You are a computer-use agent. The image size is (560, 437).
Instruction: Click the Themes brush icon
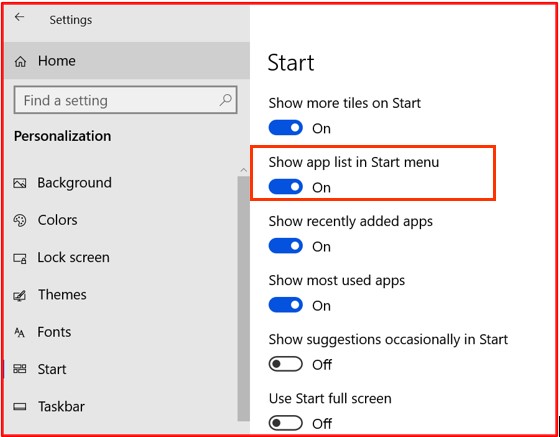point(20,295)
